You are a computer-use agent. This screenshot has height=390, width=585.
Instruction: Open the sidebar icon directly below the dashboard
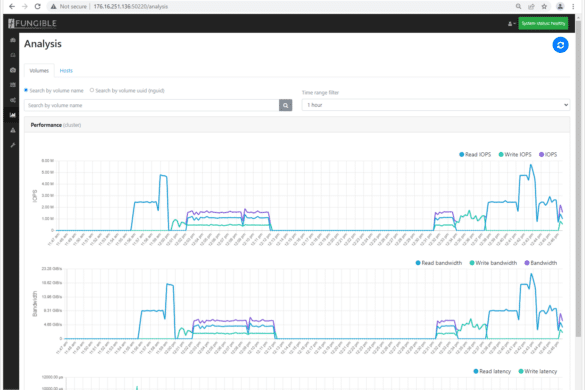pyautogui.click(x=13, y=55)
